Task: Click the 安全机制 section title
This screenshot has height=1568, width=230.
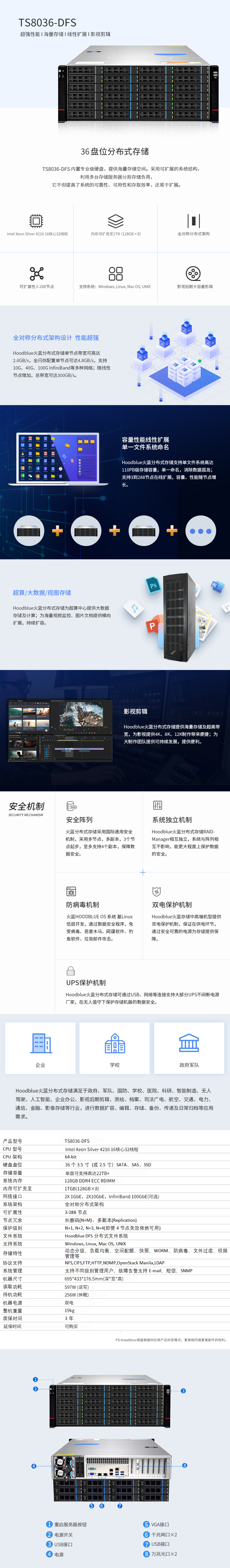Action: pyautogui.click(x=26, y=806)
